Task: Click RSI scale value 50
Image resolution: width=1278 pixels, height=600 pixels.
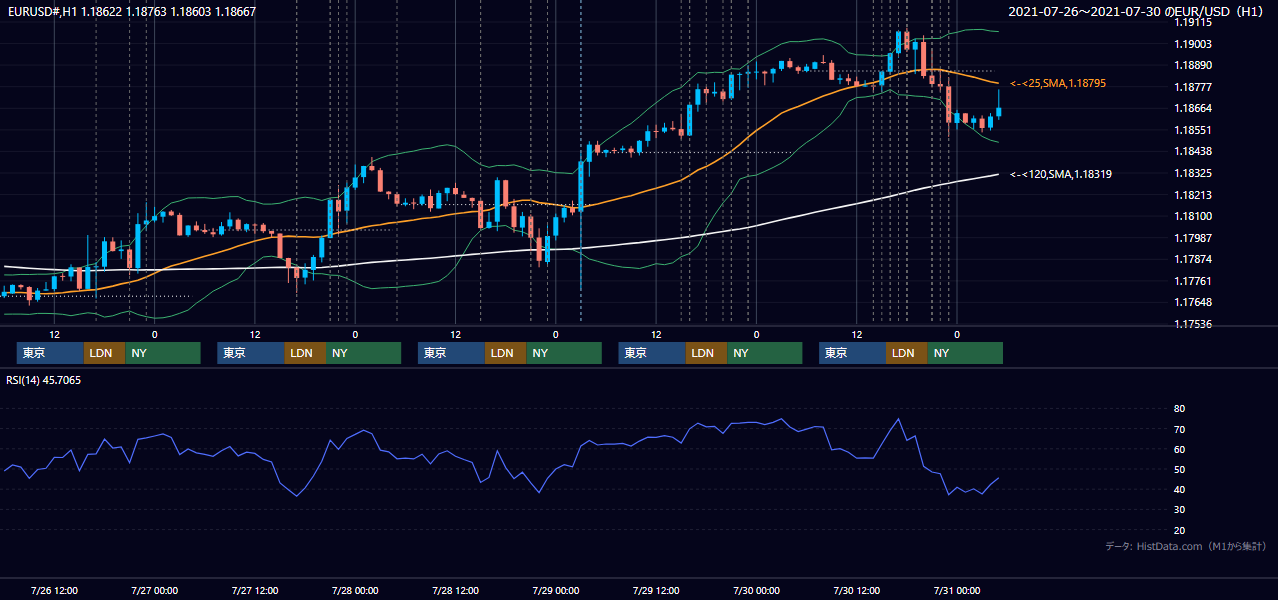Action: click(1179, 469)
